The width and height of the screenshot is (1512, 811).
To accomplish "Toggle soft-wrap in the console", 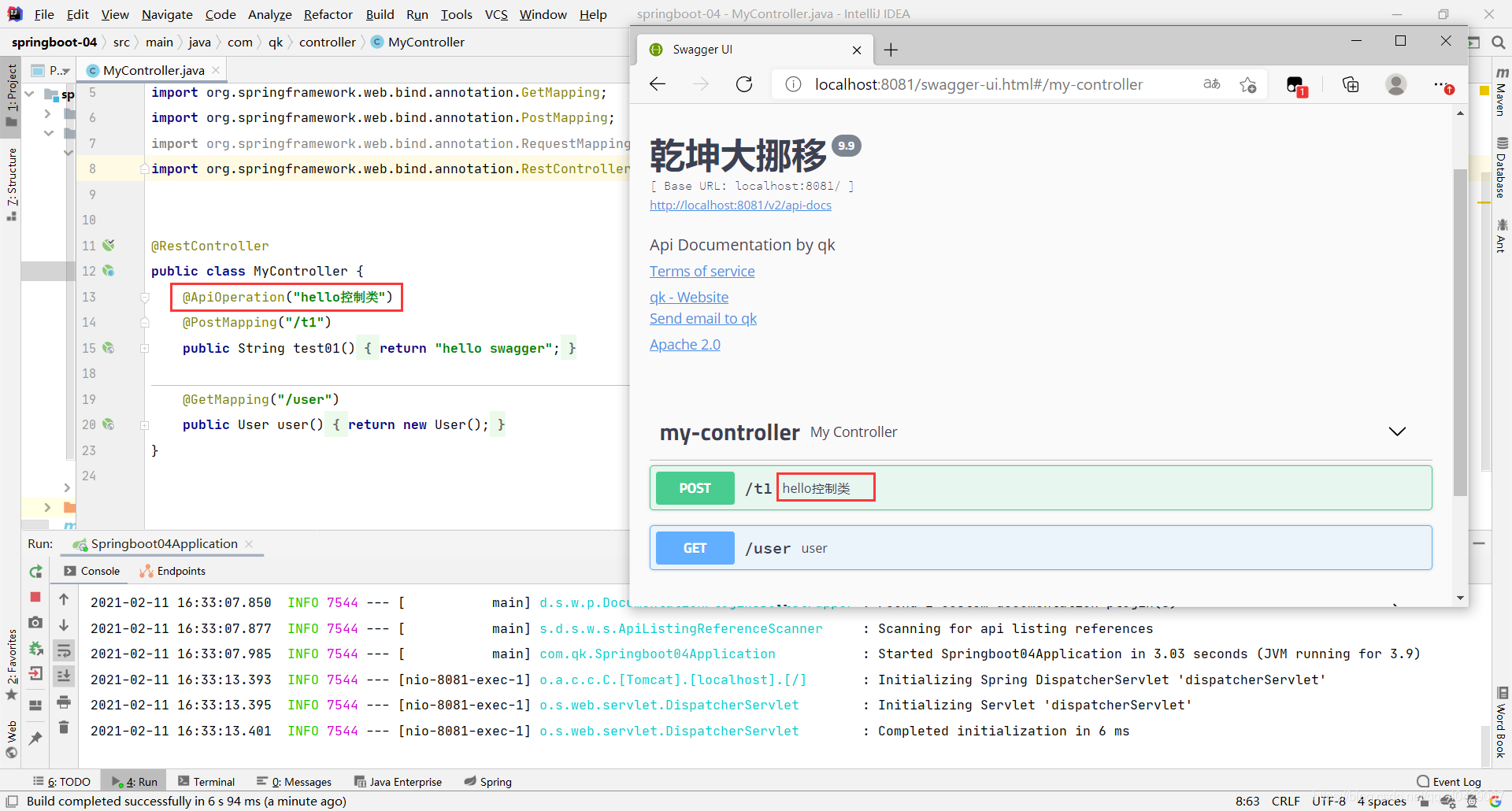I will [x=64, y=650].
